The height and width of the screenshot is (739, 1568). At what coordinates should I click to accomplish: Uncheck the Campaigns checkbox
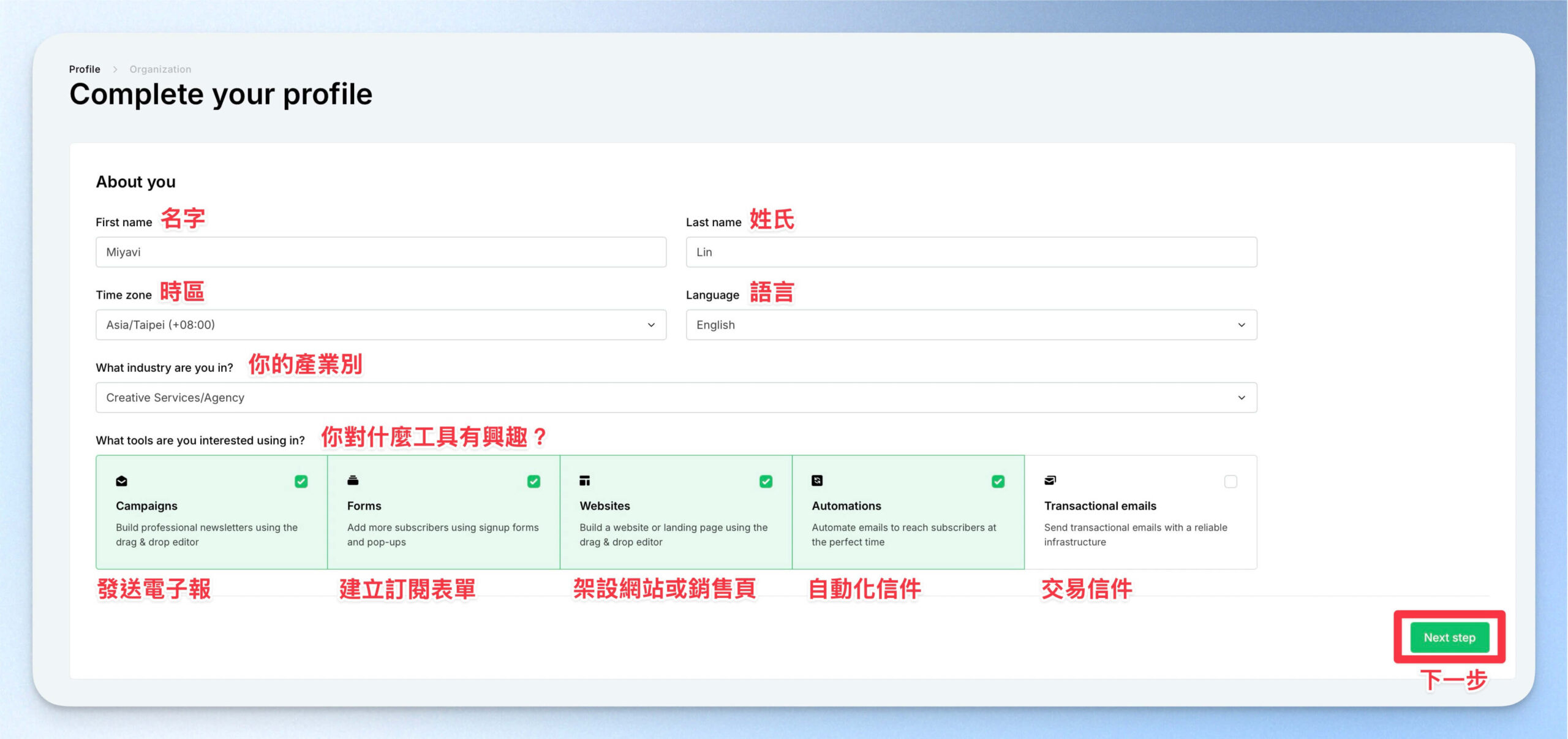(301, 482)
